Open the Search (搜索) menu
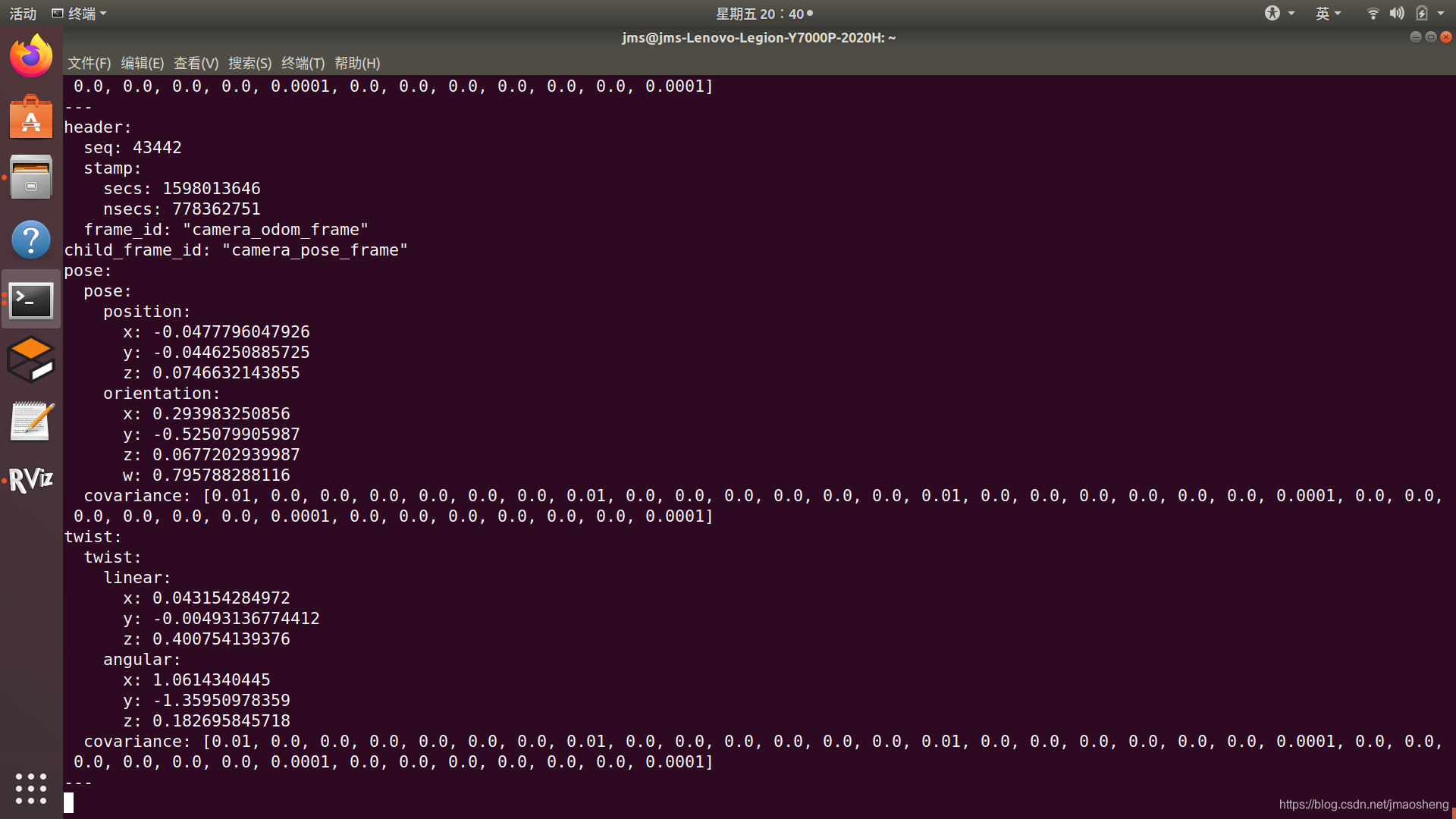1456x819 pixels. pyautogui.click(x=249, y=63)
